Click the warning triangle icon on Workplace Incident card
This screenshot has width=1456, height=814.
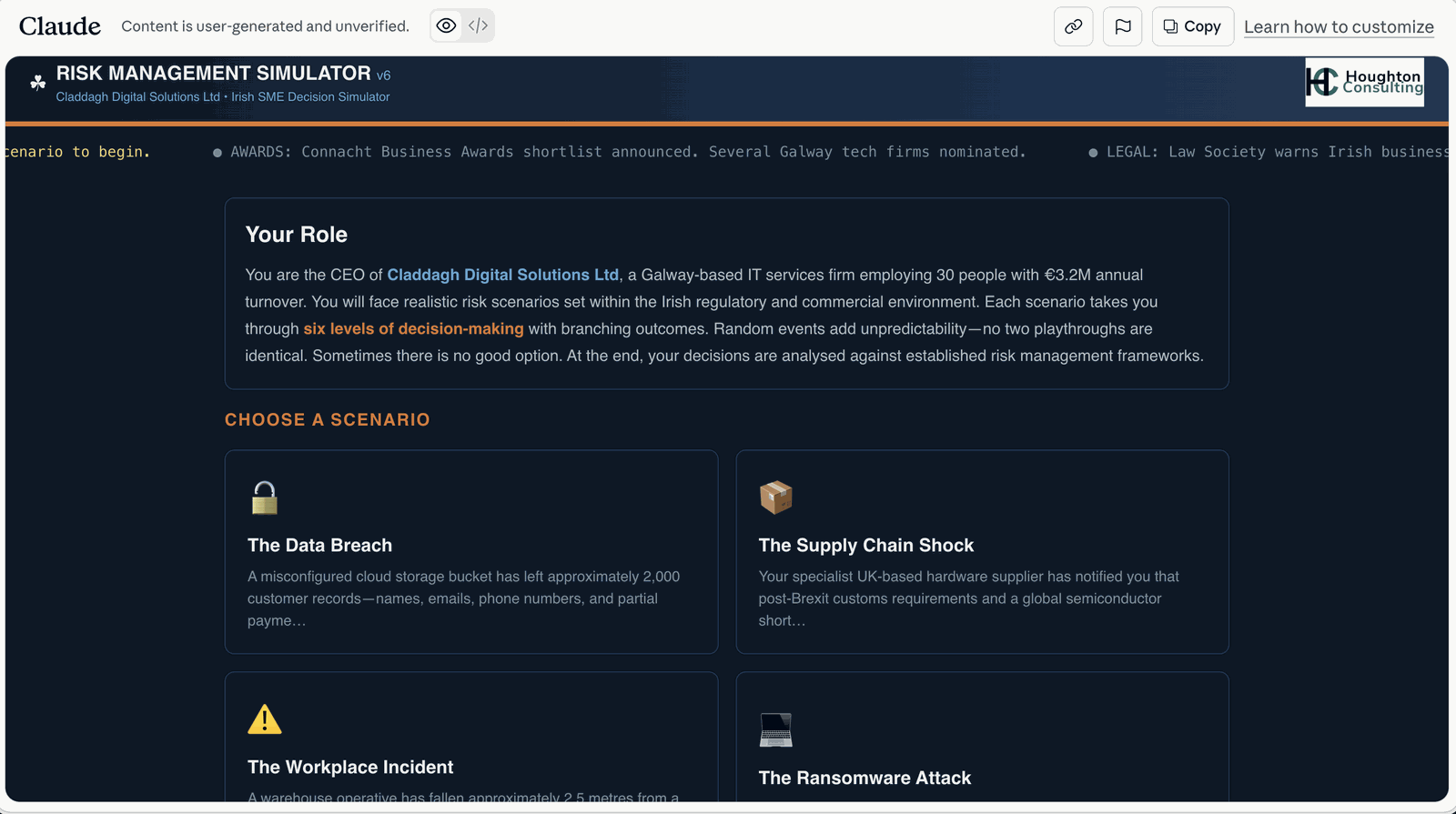(265, 719)
